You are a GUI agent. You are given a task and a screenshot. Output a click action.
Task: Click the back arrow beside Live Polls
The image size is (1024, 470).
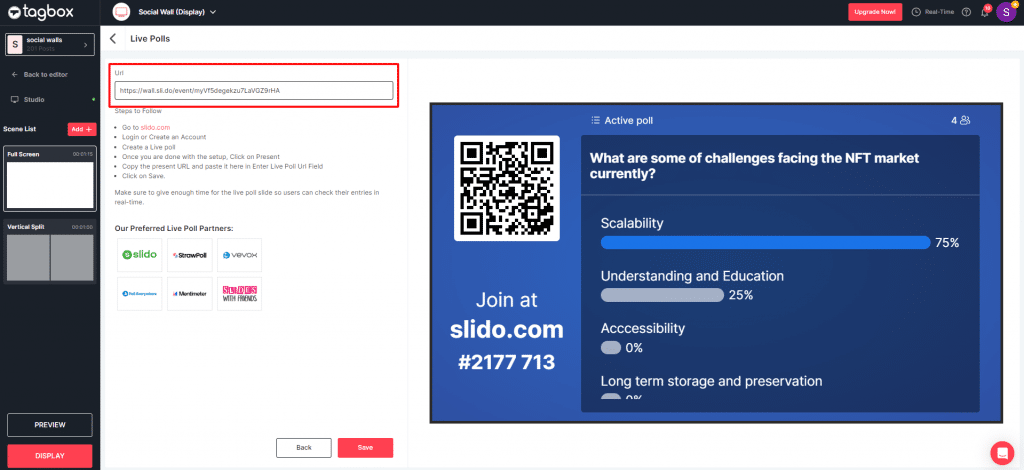pyautogui.click(x=113, y=38)
